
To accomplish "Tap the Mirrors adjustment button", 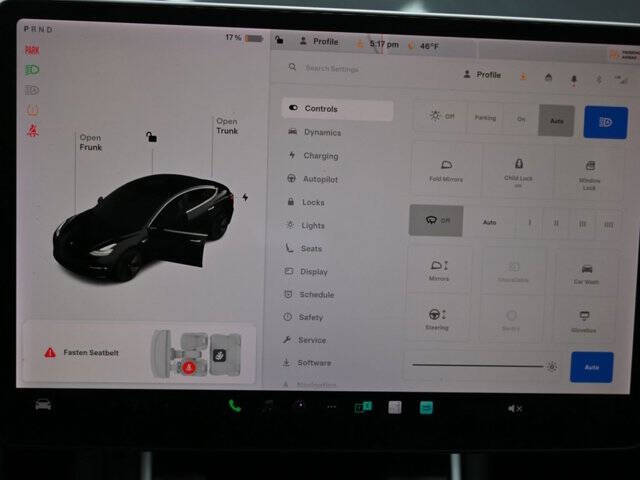I will coord(439,270).
